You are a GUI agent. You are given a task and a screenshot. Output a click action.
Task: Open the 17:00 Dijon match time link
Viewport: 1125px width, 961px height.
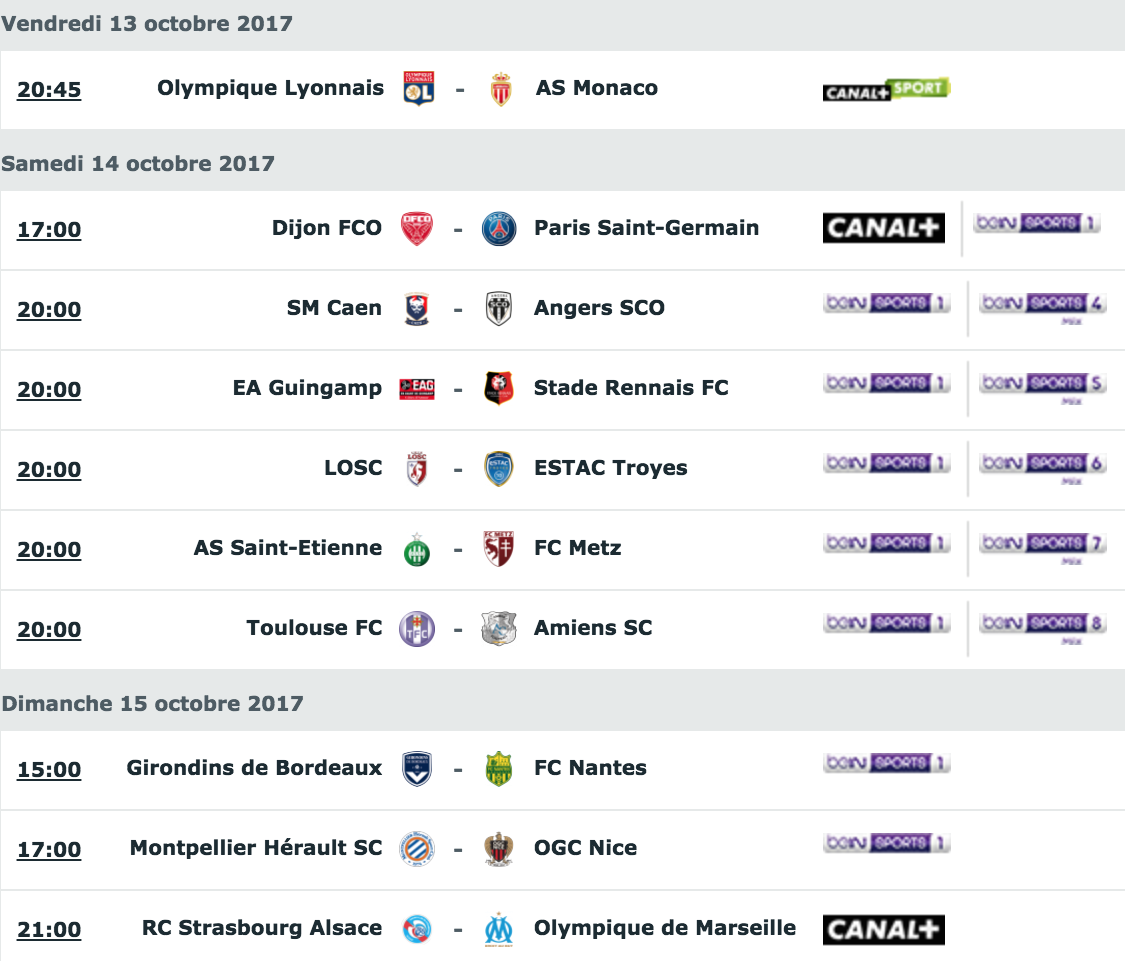point(49,230)
